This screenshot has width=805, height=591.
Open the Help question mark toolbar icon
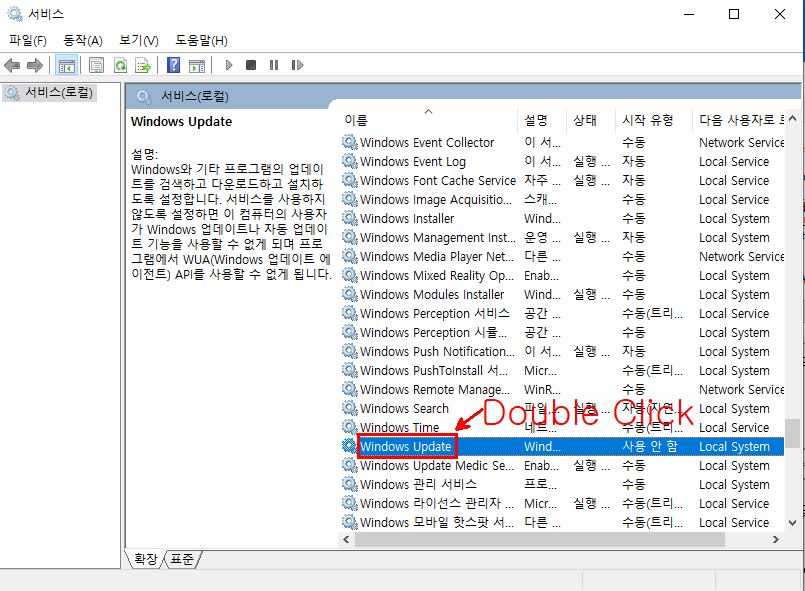174,65
